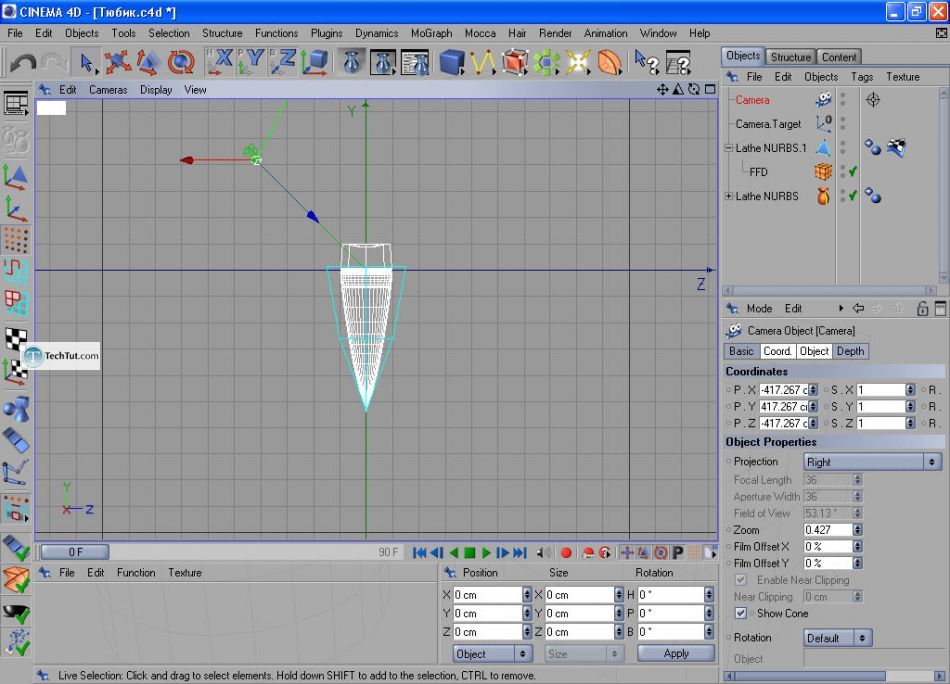Click the context help cursor icon
This screenshot has width=950, height=684.
tap(646, 62)
